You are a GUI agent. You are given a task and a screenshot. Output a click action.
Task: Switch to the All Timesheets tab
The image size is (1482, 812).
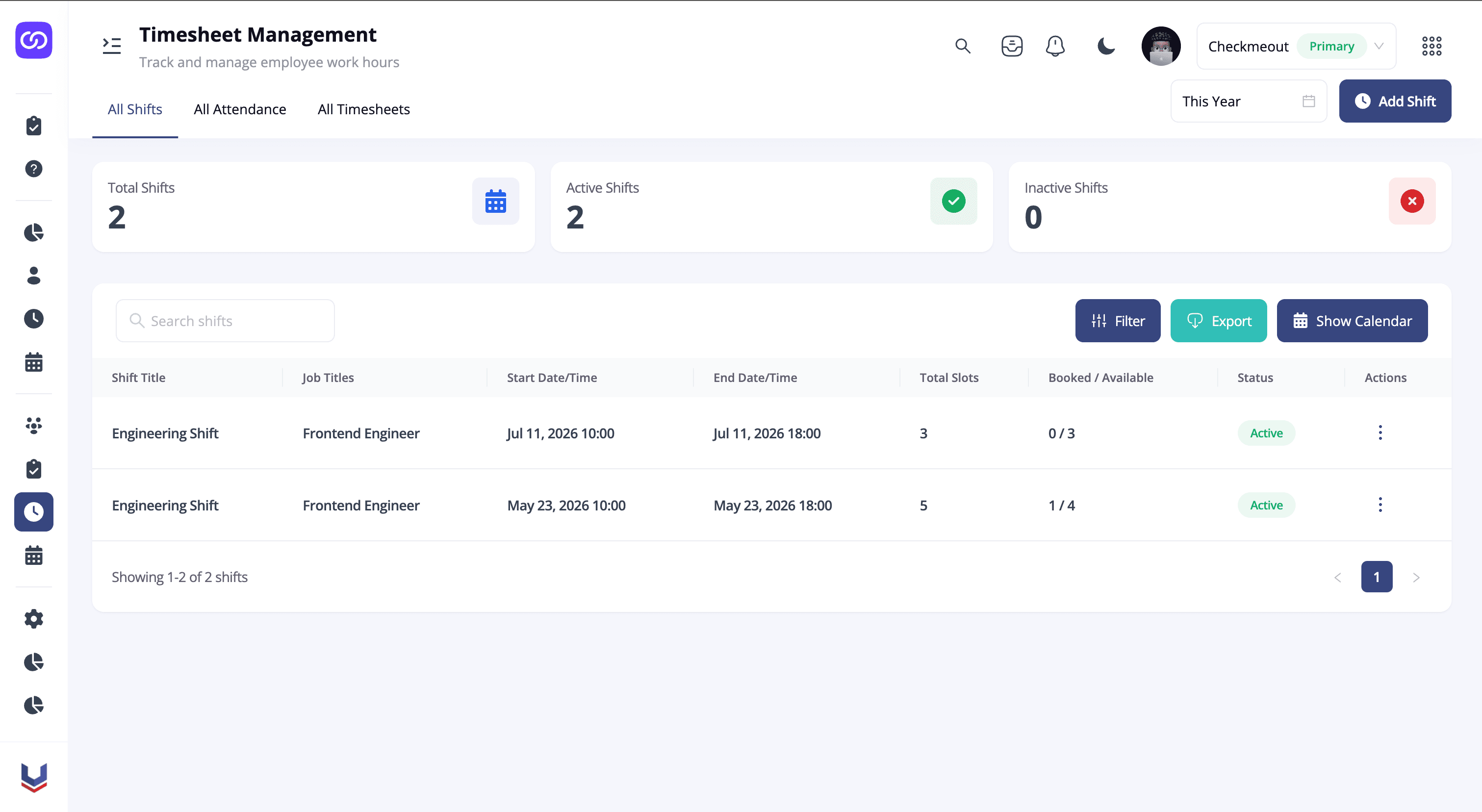tap(363, 109)
